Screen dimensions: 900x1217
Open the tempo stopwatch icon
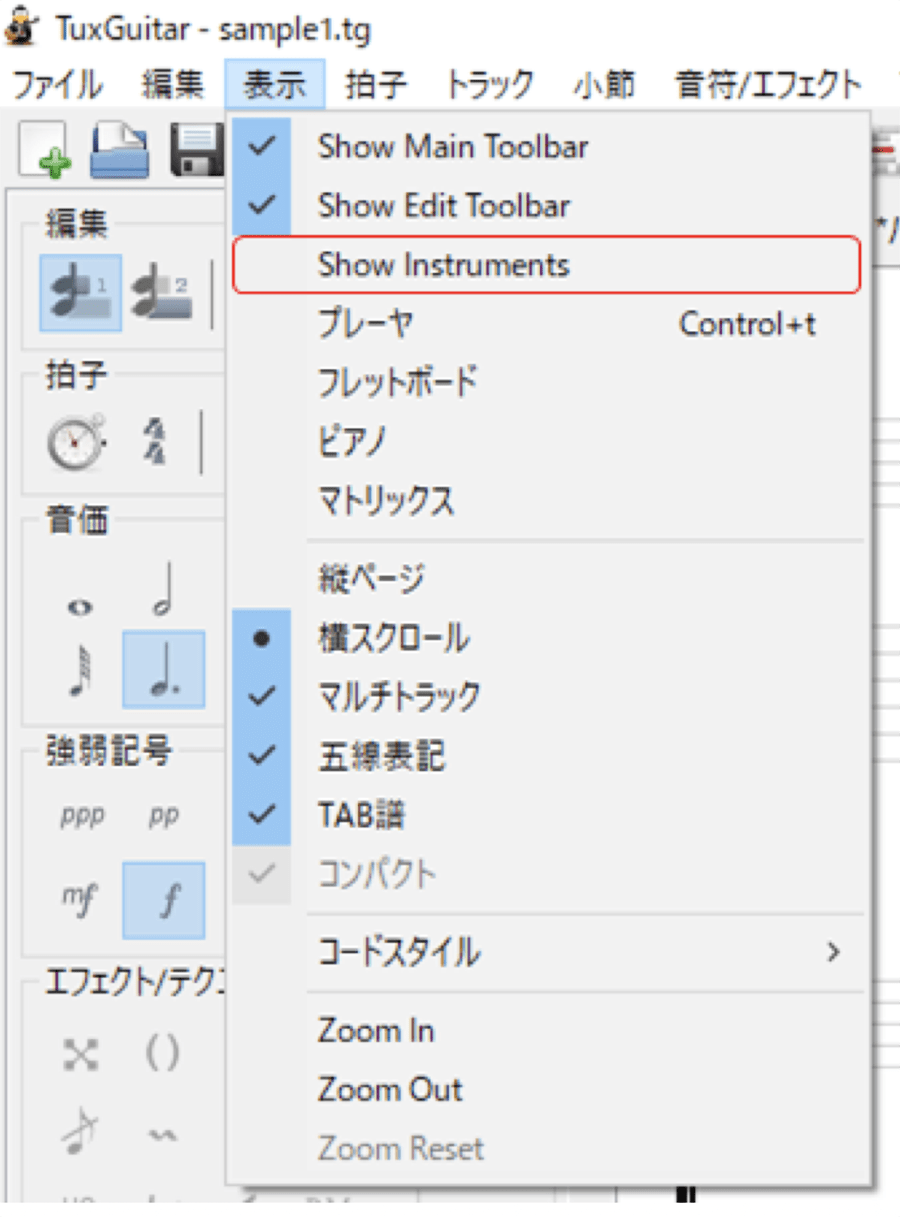click(76, 441)
